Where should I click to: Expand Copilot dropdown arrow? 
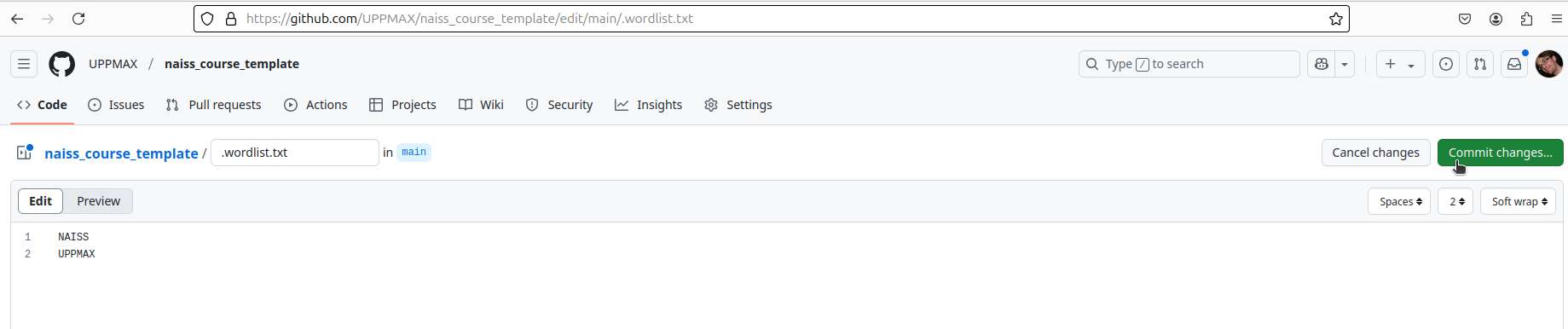[1345, 64]
